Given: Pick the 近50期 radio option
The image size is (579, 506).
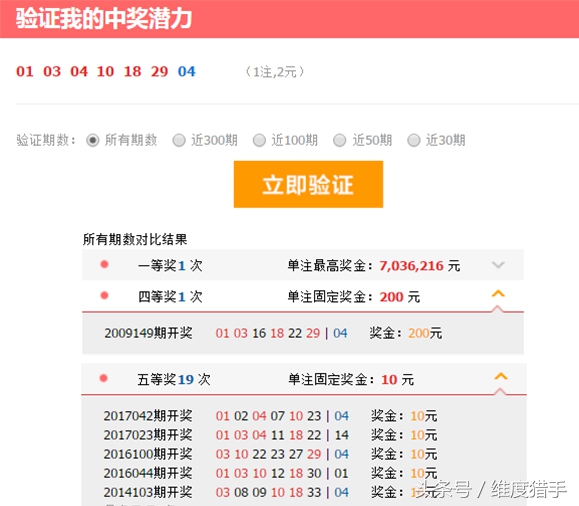Looking at the screenshot, I should coord(340,140).
